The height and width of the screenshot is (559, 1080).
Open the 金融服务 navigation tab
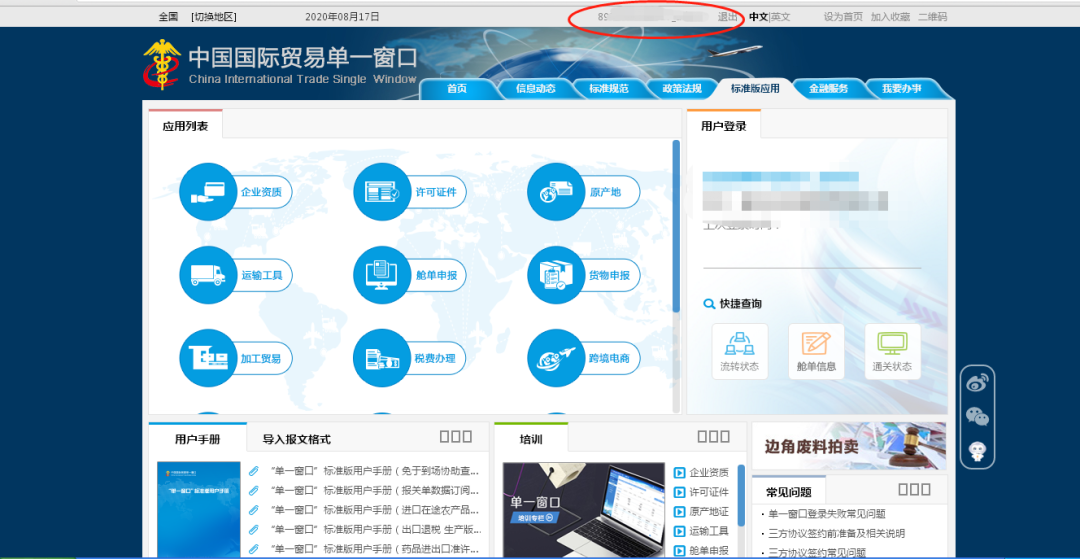pyautogui.click(x=828, y=89)
